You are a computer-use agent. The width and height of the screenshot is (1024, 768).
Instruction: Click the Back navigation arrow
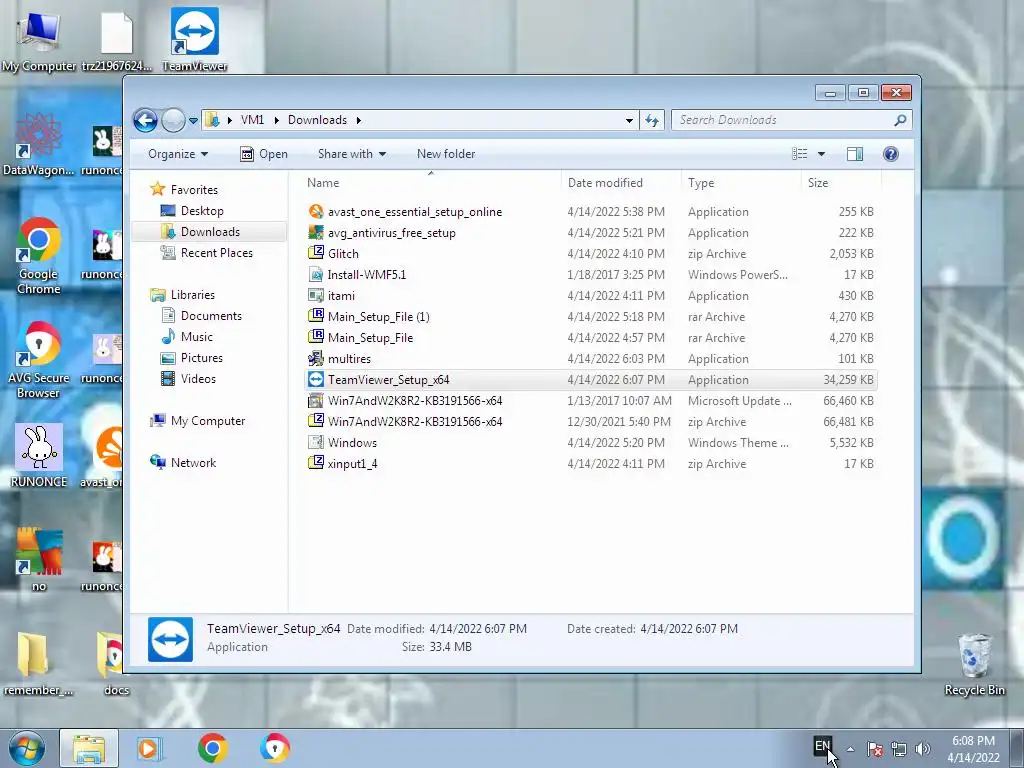pyautogui.click(x=145, y=120)
